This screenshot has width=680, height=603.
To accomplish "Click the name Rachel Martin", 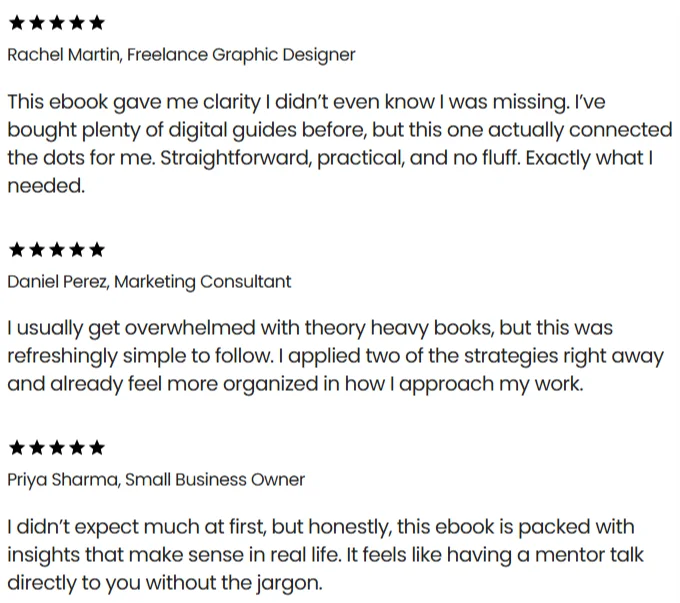I will click(62, 55).
